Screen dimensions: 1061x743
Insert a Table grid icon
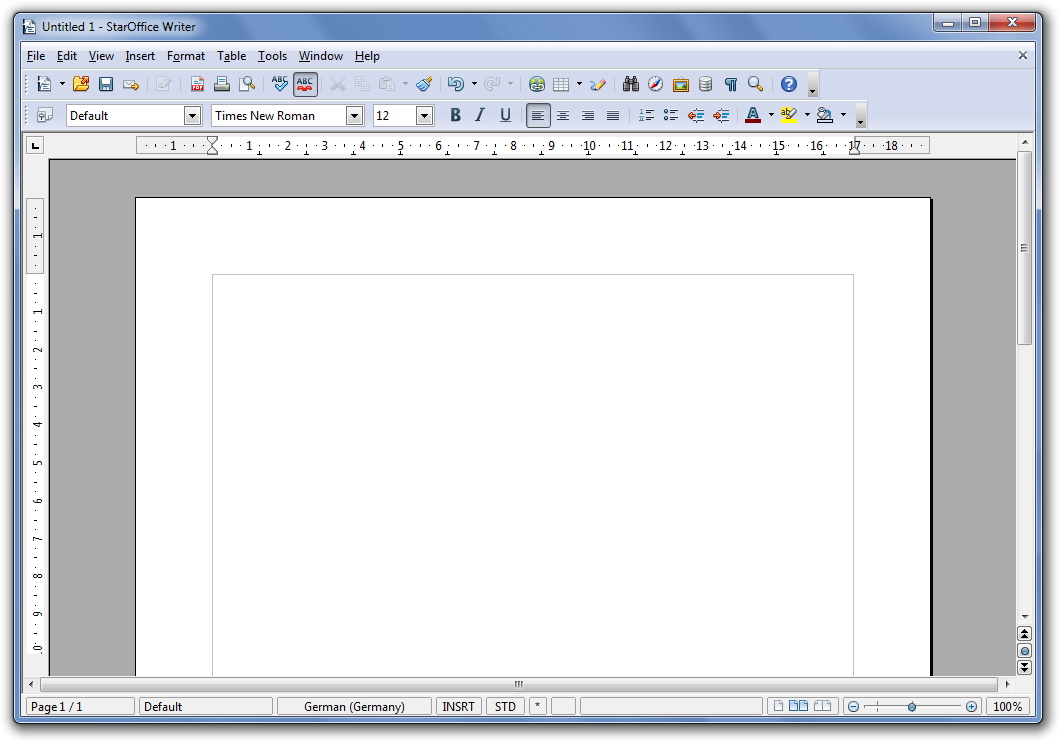561,84
